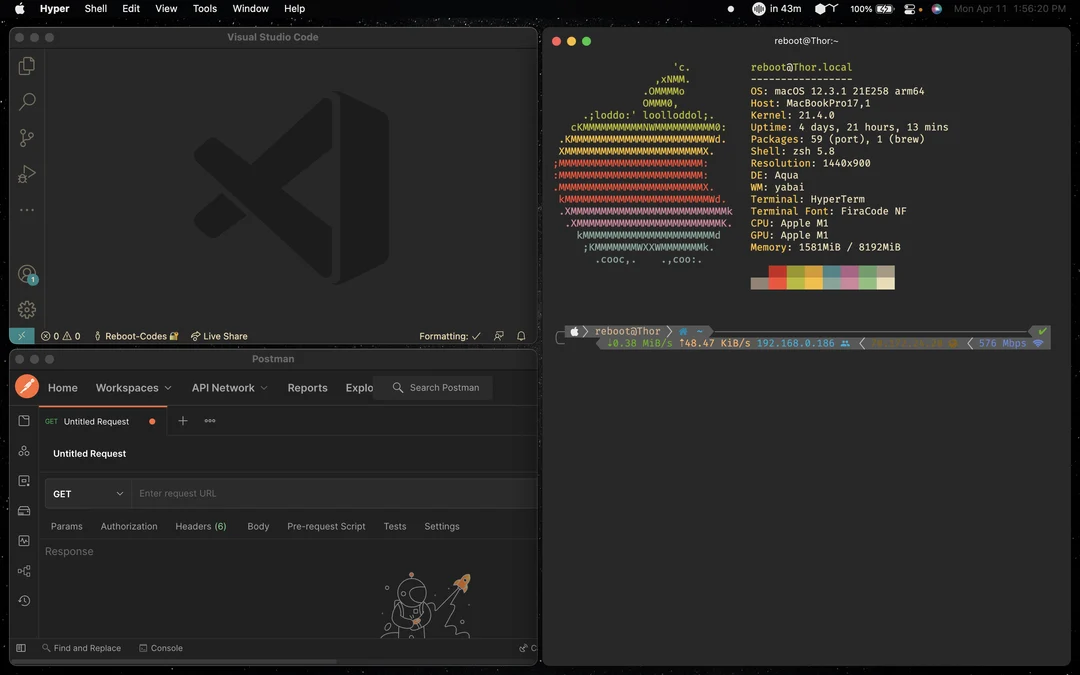The width and height of the screenshot is (1080, 675).
Task: Click Reboot-Codes in the VS Code status bar
Action: tap(135, 336)
